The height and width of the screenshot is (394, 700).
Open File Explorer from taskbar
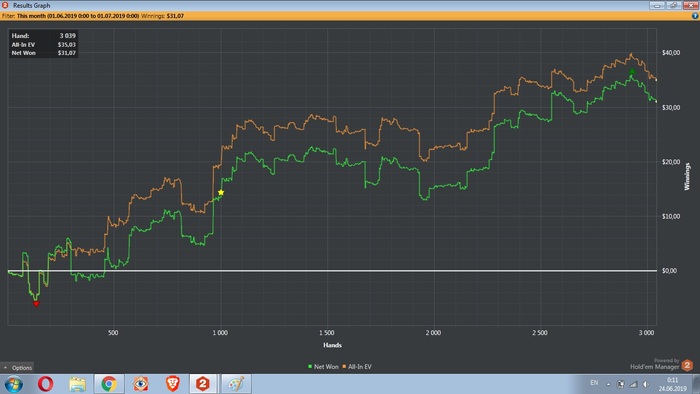77,384
